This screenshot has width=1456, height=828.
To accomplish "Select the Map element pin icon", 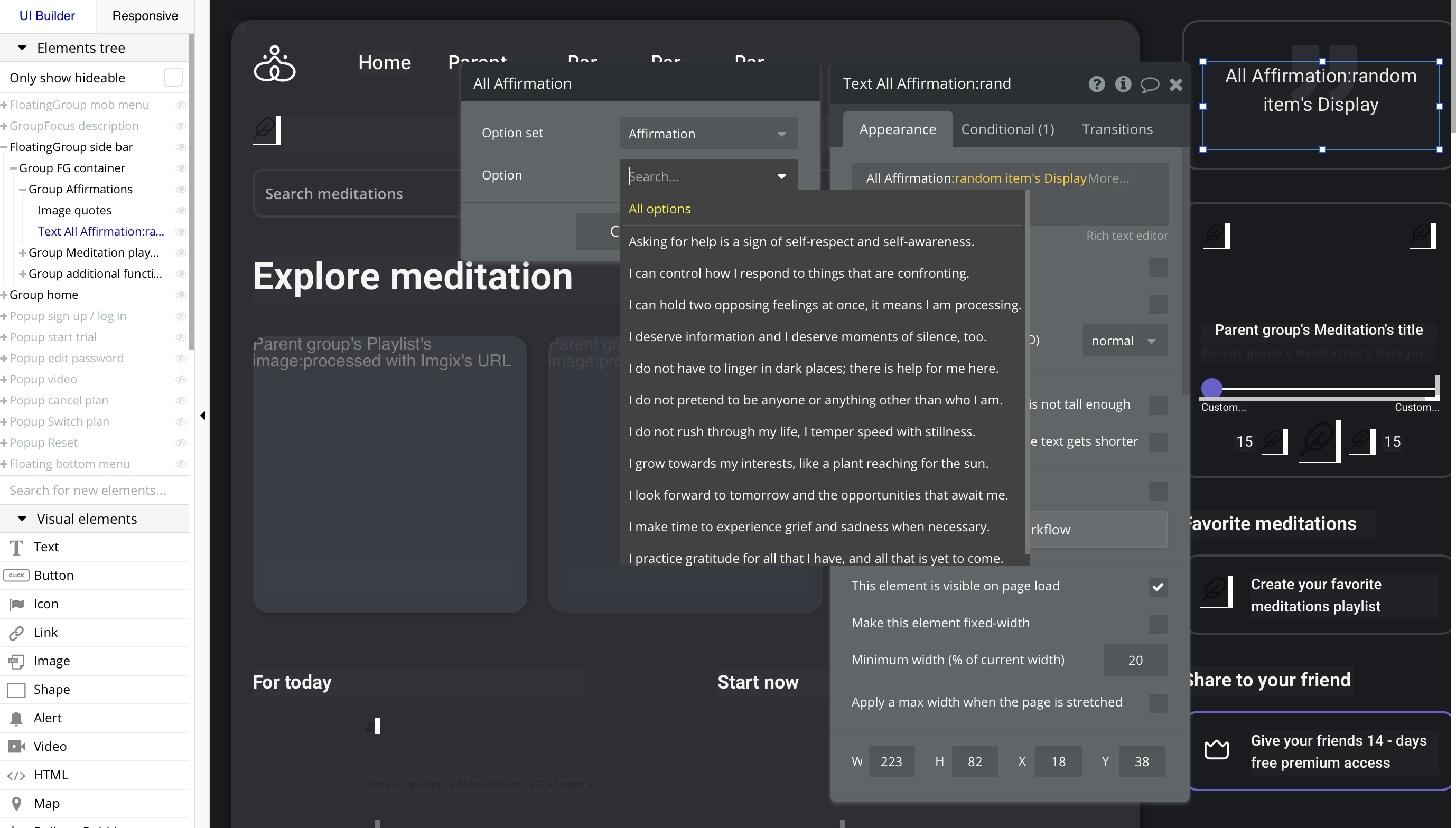I will coord(16,803).
